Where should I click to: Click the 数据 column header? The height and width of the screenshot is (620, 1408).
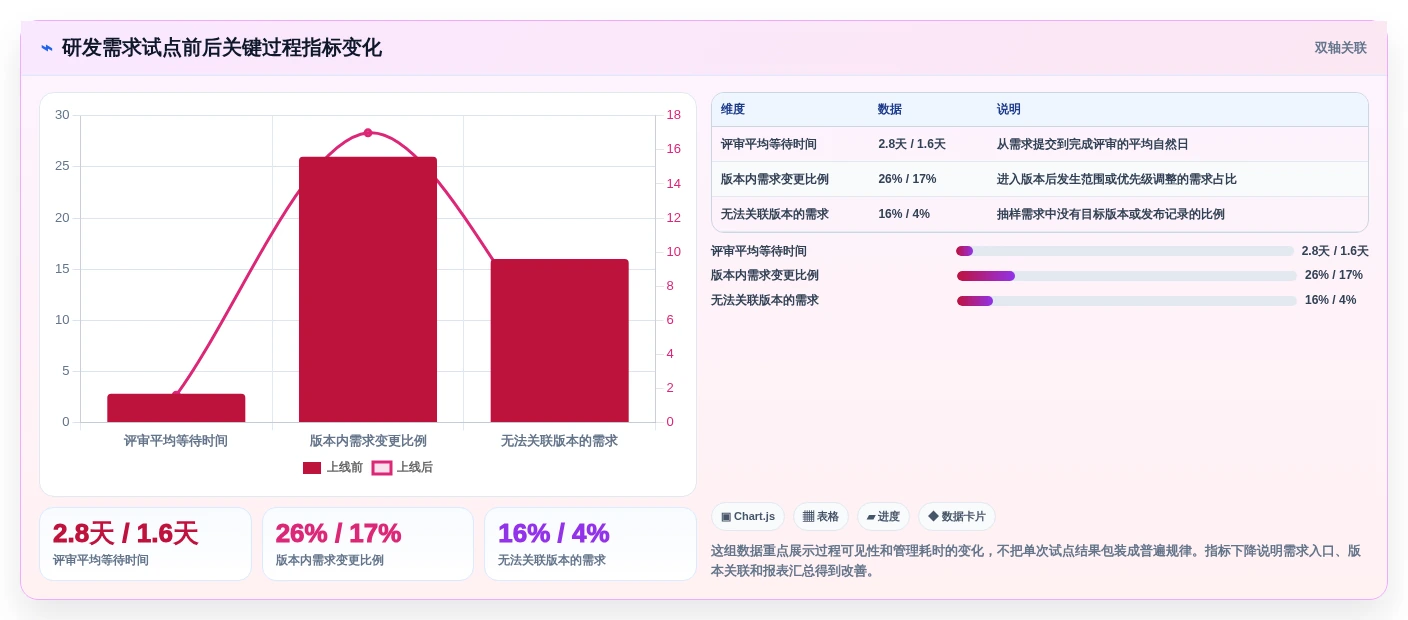[890, 110]
